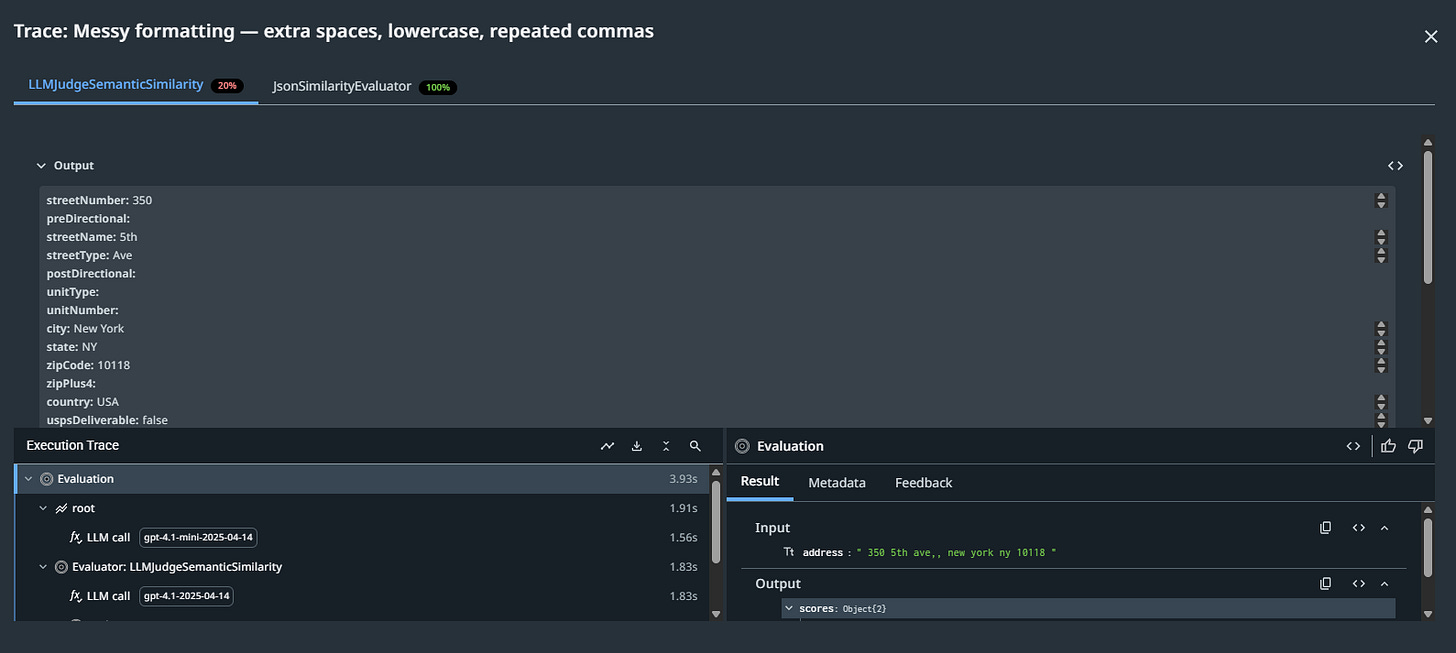Select the Evaluation row in the trace tree
This screenshot has width=1456, height=653.
tap(362, 479)
